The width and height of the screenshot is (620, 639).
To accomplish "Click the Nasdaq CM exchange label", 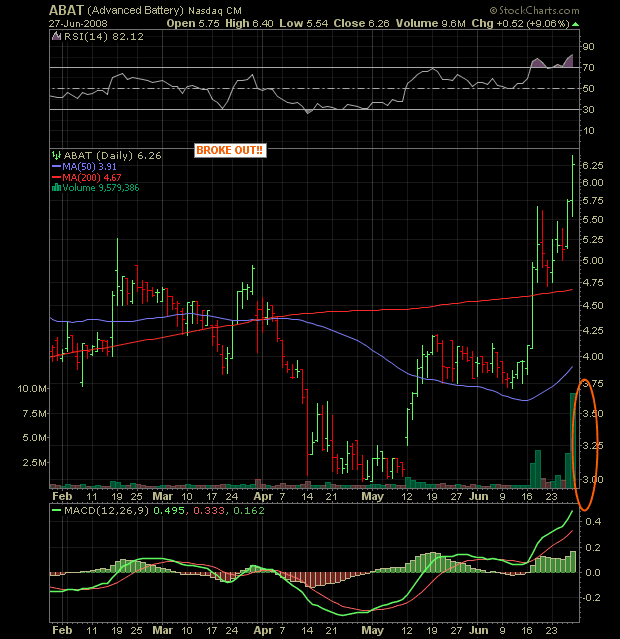I will tap(215, 11).
